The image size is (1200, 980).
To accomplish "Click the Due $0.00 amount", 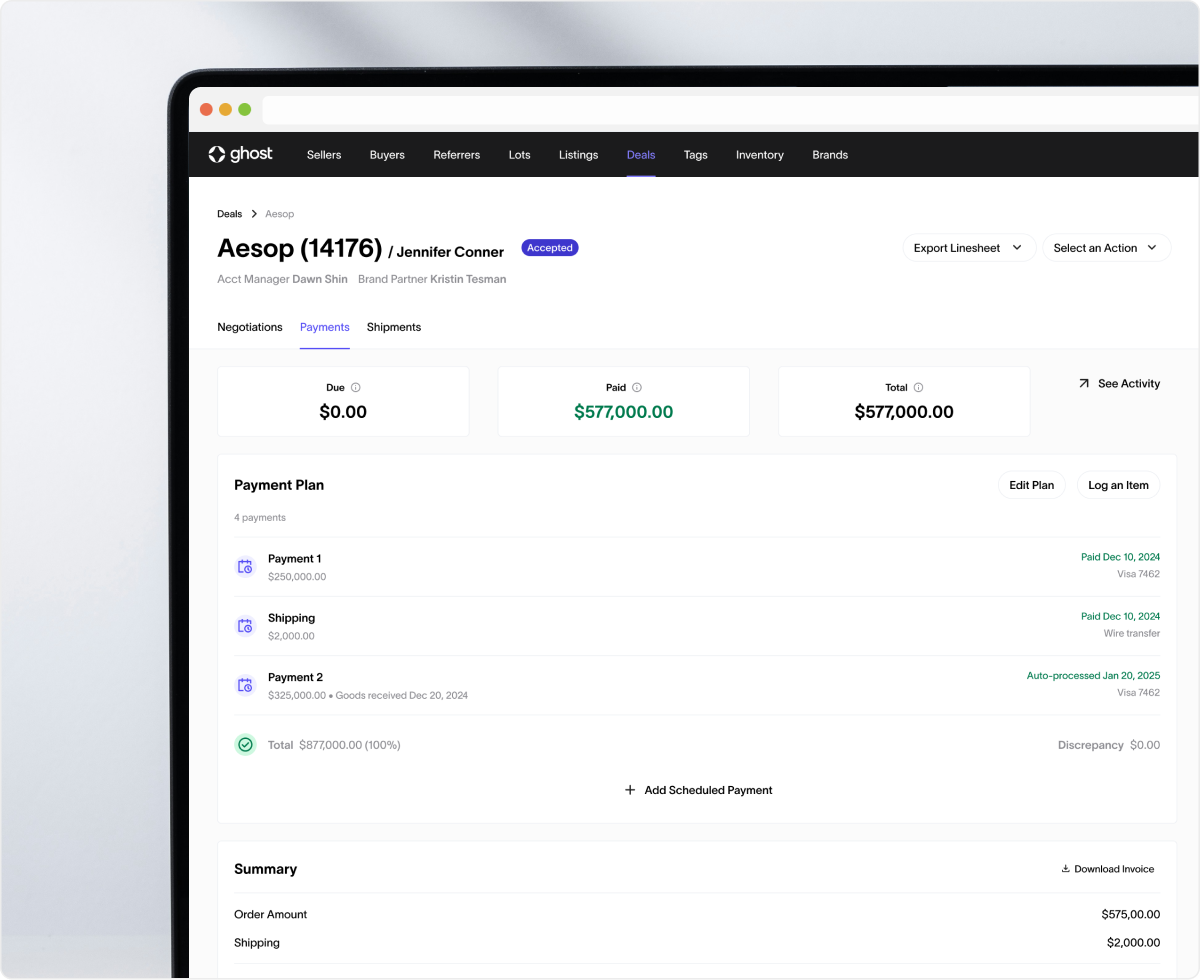I will [x=343, y=412].
